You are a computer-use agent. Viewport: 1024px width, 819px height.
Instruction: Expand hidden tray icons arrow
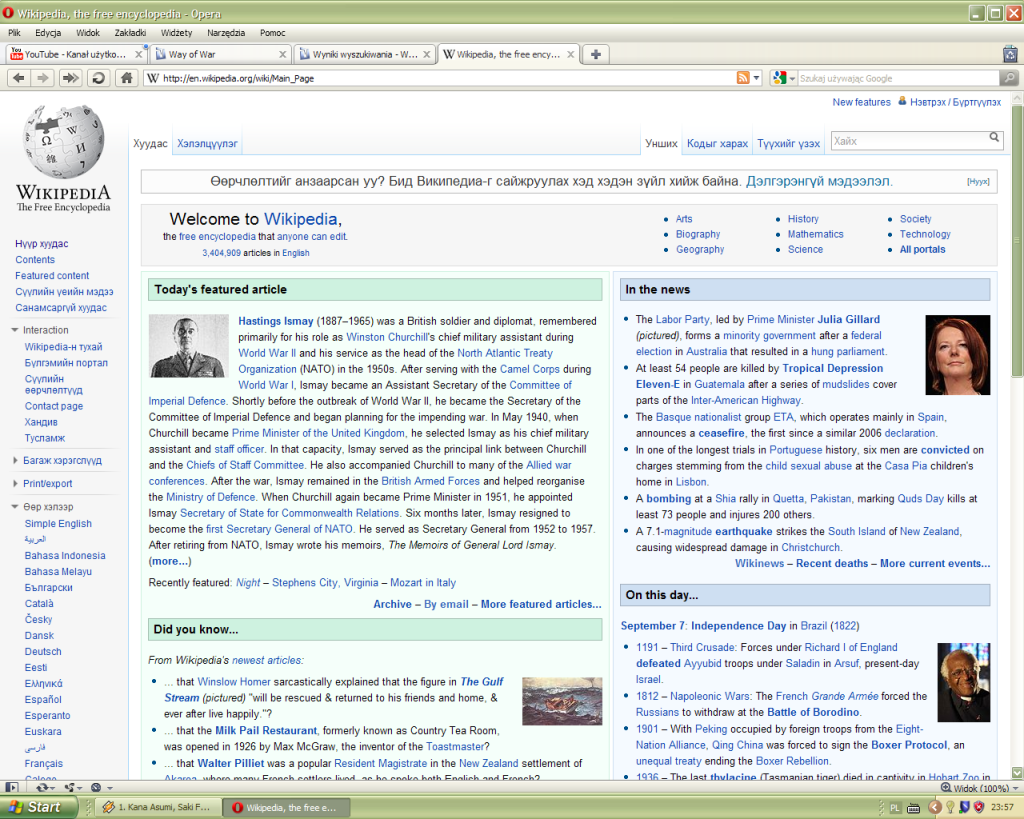[x=935, y=808]
